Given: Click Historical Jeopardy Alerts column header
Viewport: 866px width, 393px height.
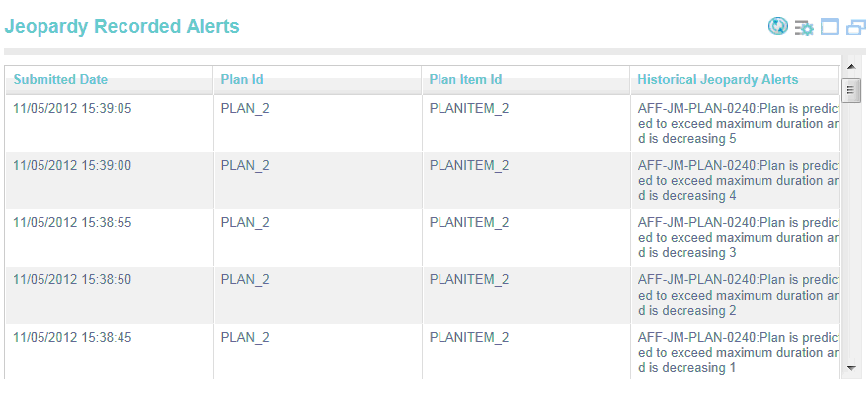Looking at the screenshot, I should (x=717, y=79).
